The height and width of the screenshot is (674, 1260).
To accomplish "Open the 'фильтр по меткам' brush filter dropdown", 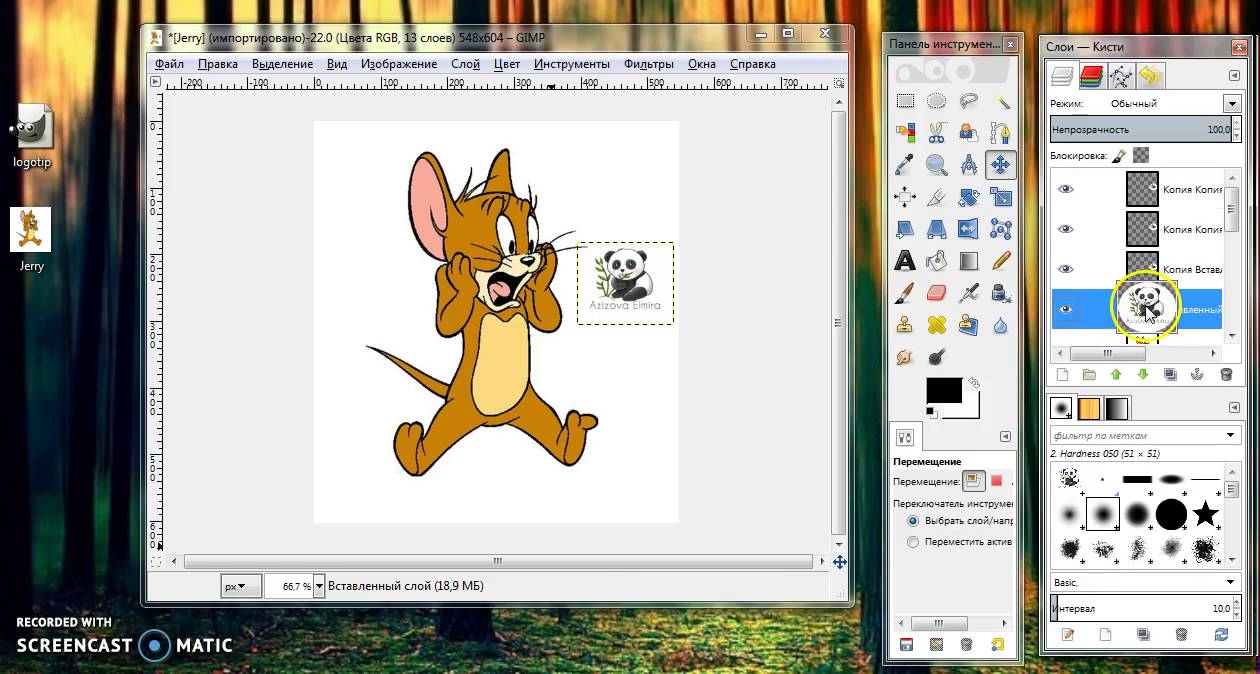I will pyautogui.click(x=1231, y=436).
